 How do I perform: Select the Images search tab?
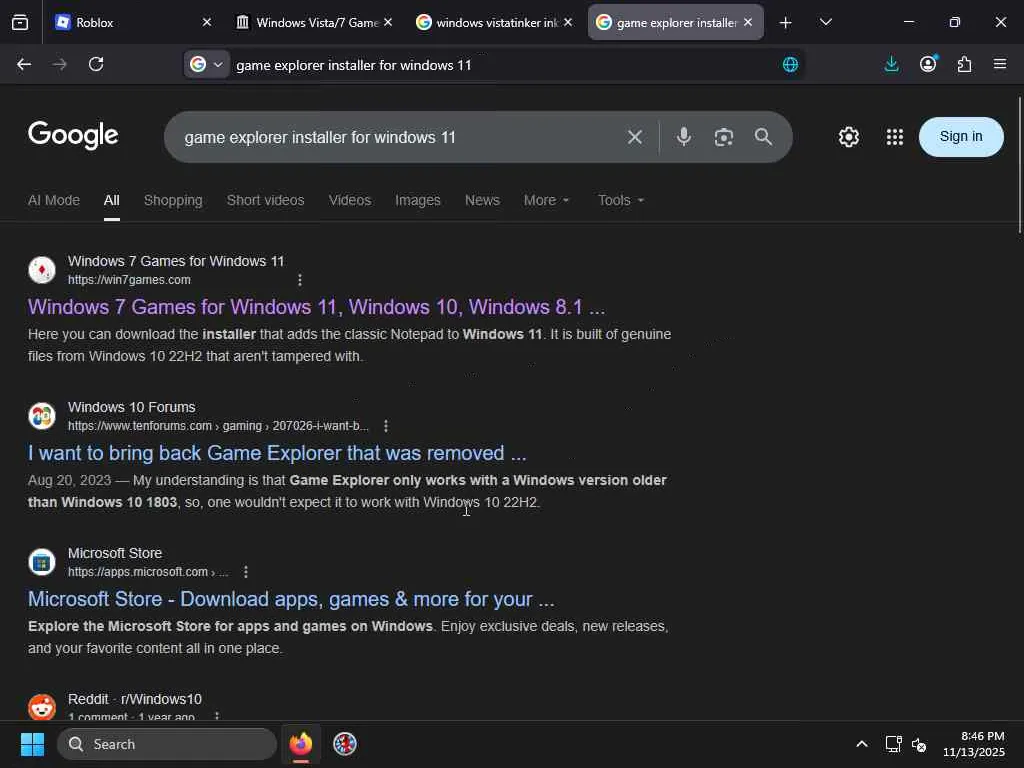click(417, 200)
